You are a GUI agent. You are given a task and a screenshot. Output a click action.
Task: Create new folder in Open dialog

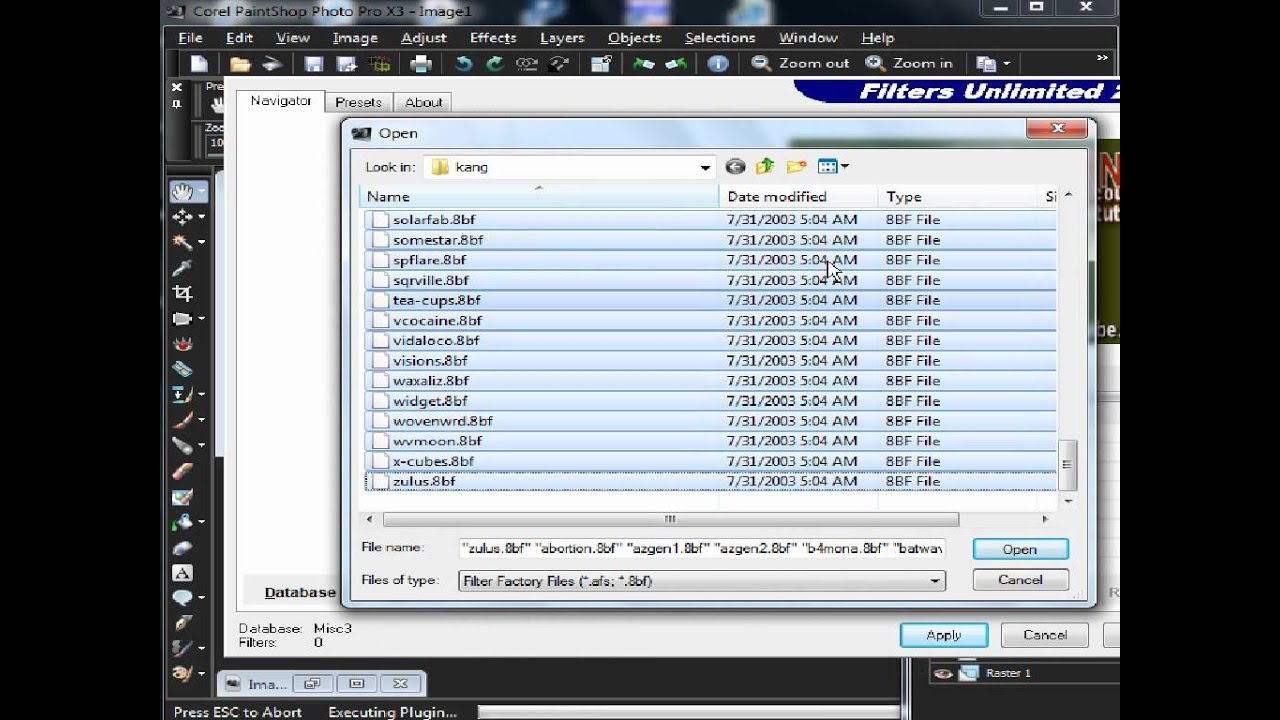(x=796, y=167)
